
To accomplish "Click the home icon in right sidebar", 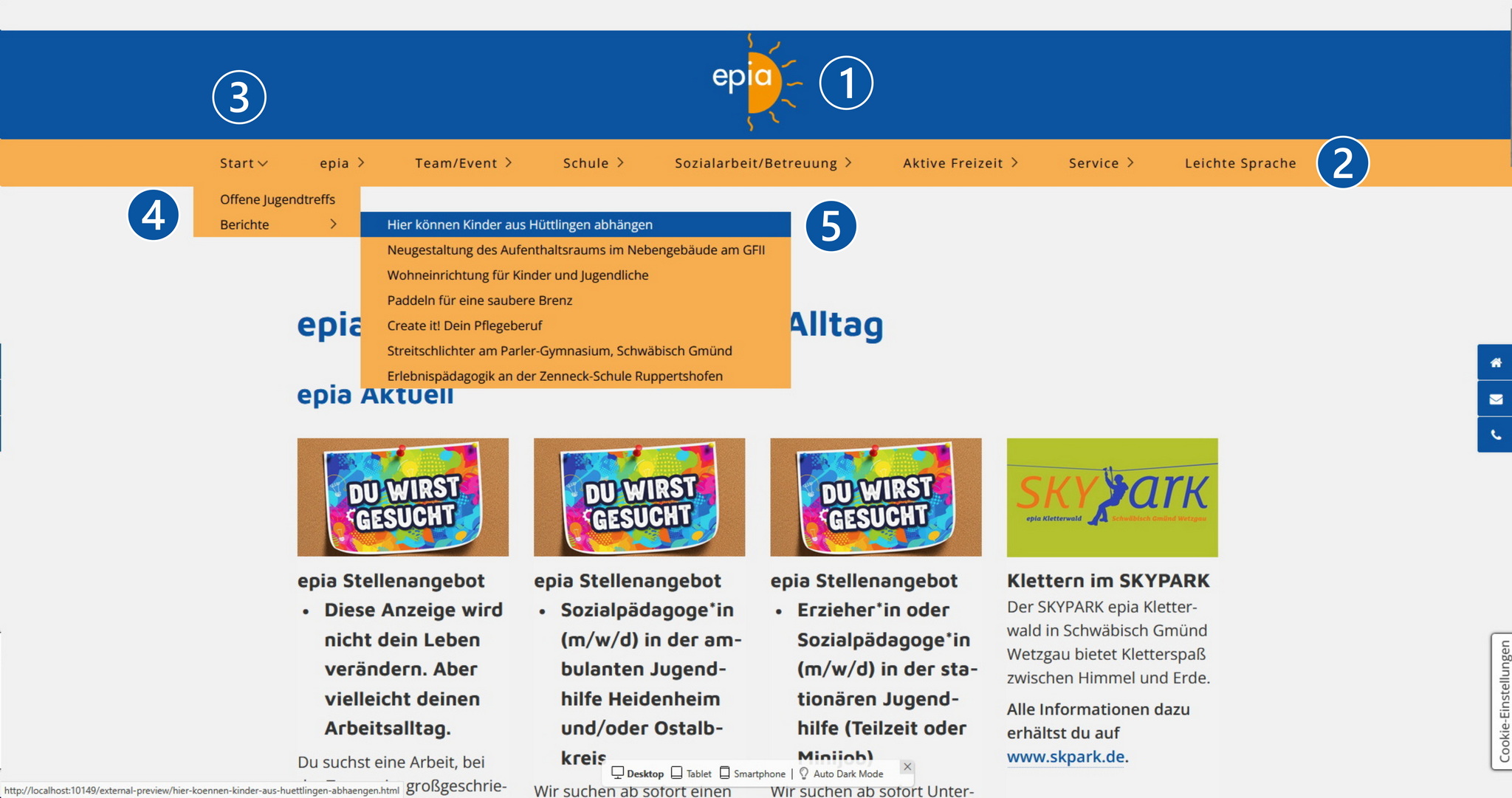I will point(1495,362).
